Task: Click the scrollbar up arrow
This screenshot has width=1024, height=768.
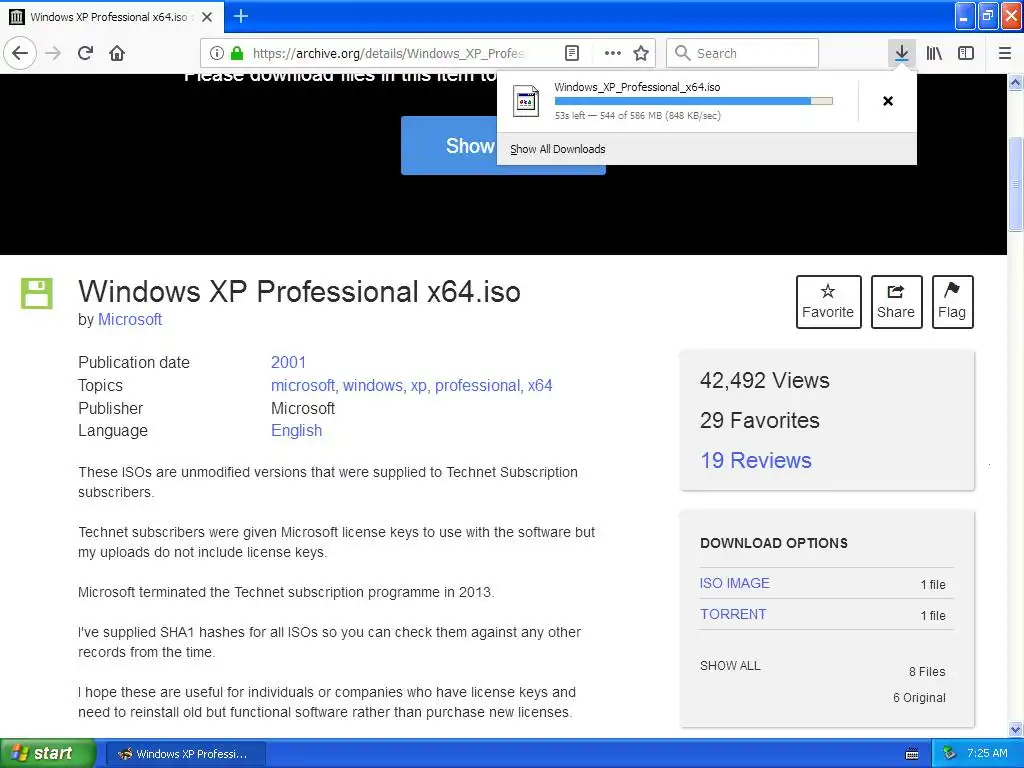Action: pos(1015,82)
